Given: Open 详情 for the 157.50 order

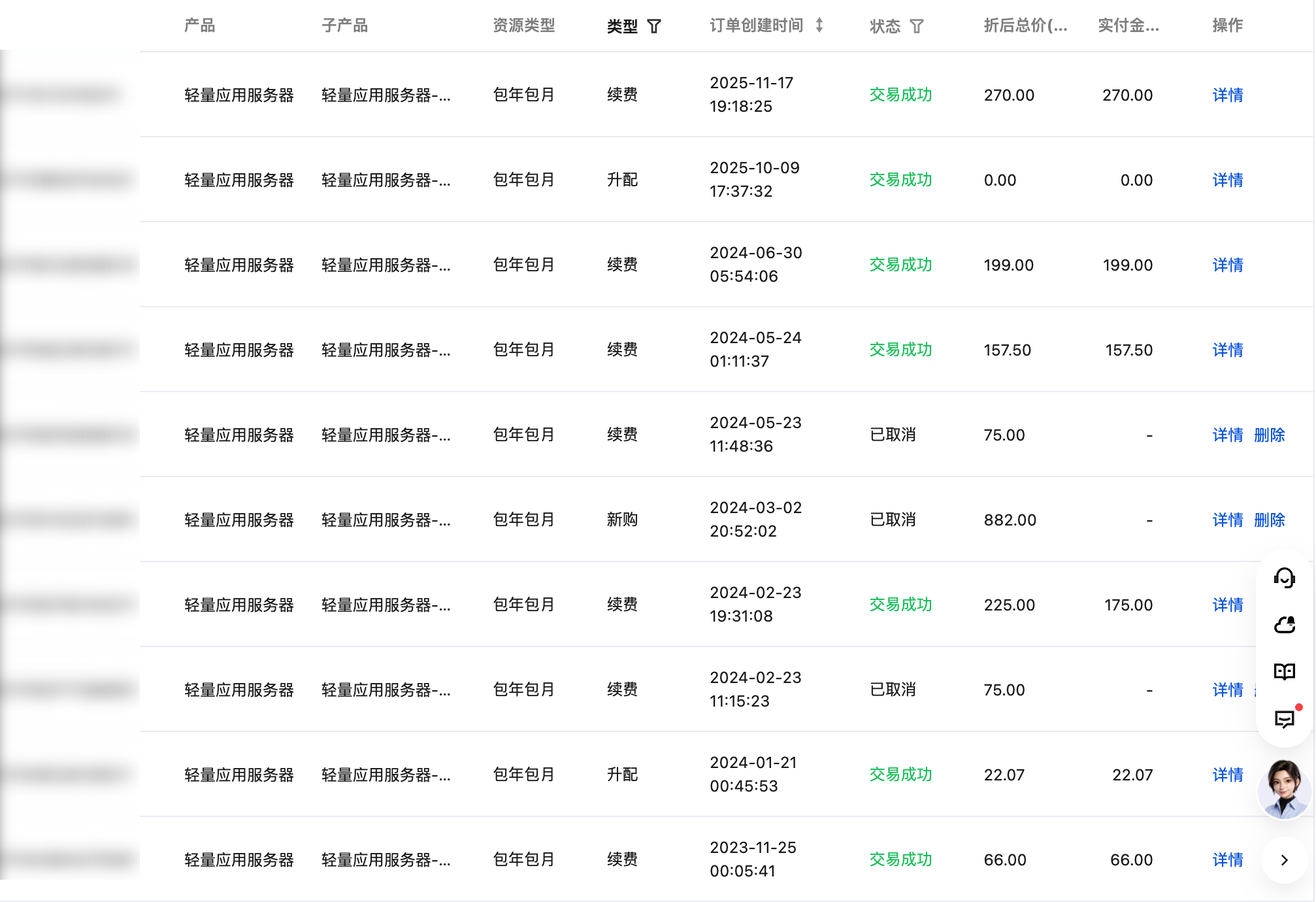Looking at the screenshot, I should (x=1228, y=350).
